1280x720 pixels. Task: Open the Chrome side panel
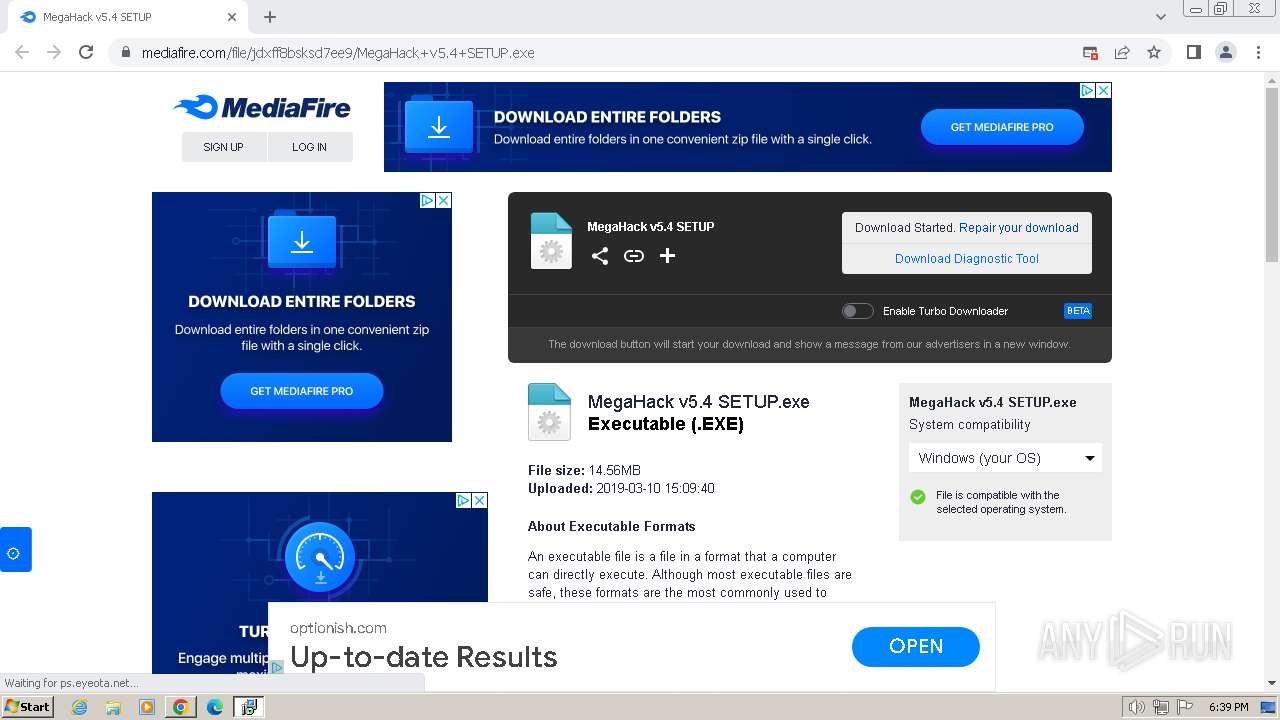[x=1193, y=52]
